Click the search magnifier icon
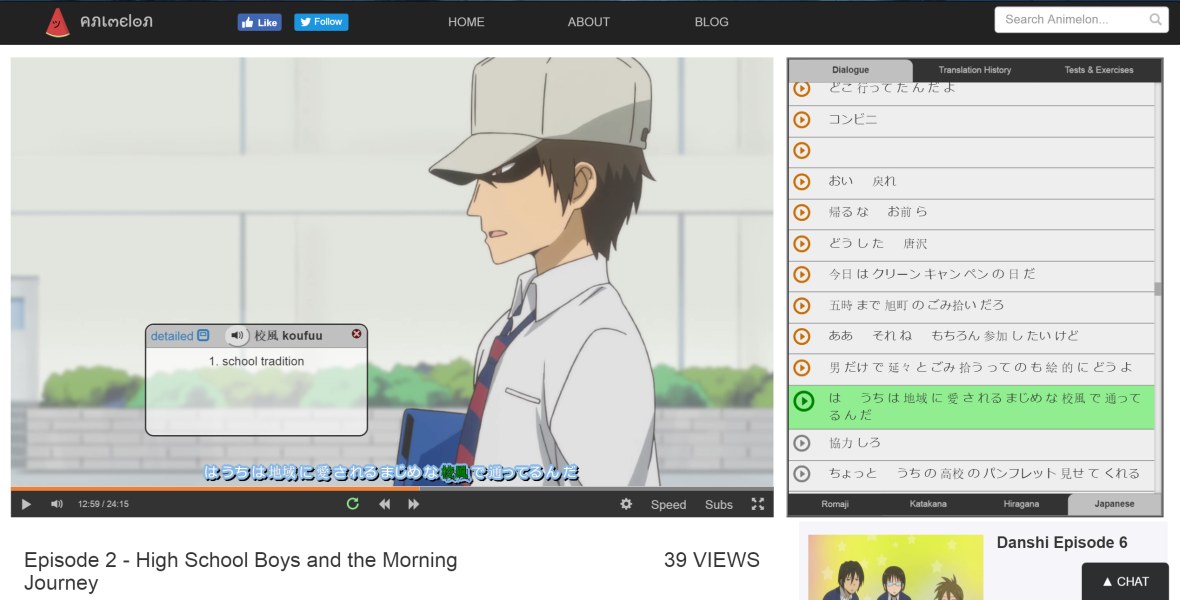This screenshot has height=600, width=1180. (1155, 20)
